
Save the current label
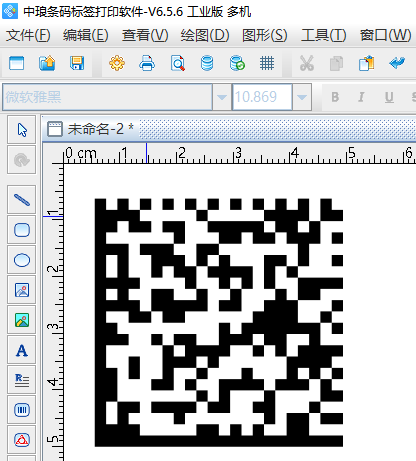[77, 63]
